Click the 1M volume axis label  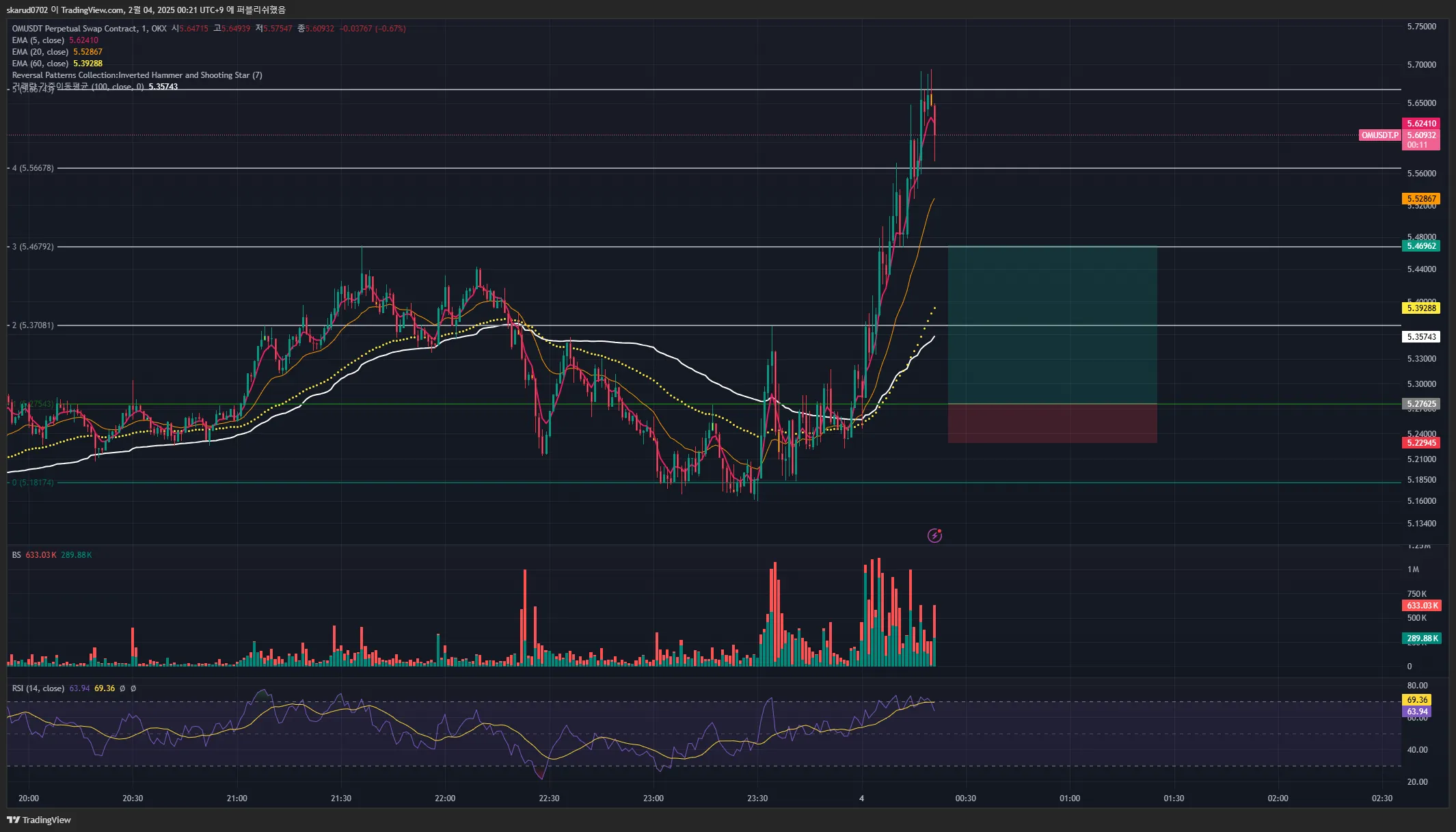pos(1413,569)
